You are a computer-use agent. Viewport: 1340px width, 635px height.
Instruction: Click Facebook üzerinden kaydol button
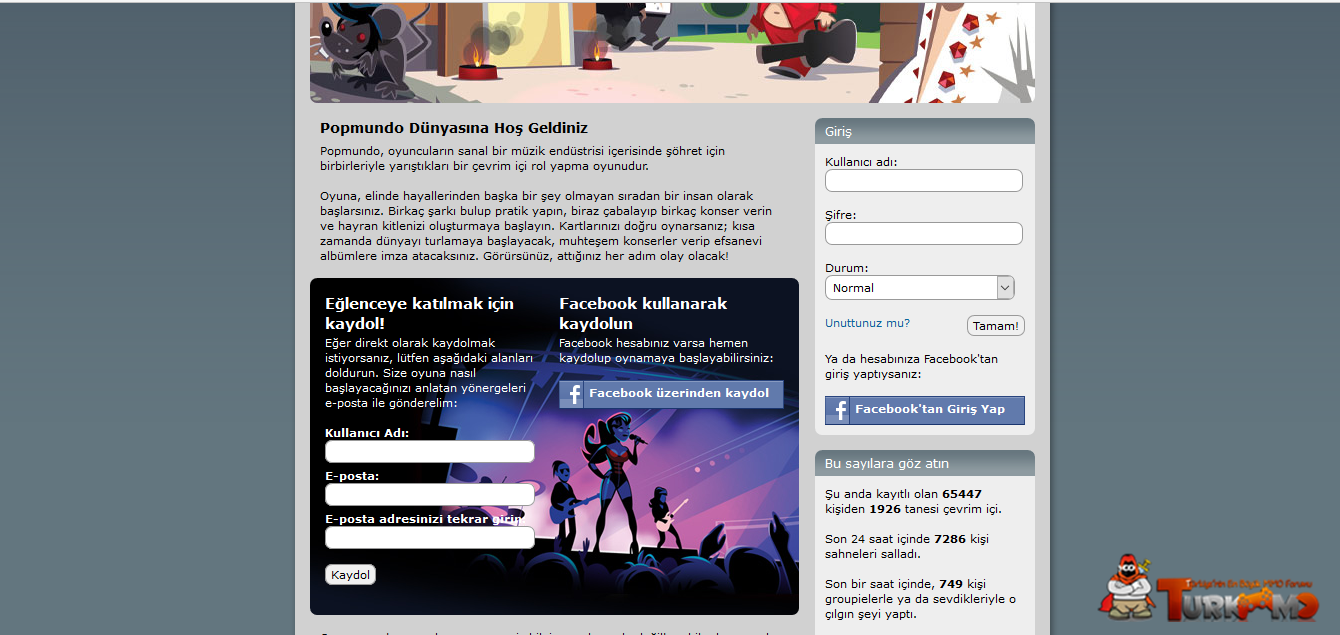pos(671,394)
